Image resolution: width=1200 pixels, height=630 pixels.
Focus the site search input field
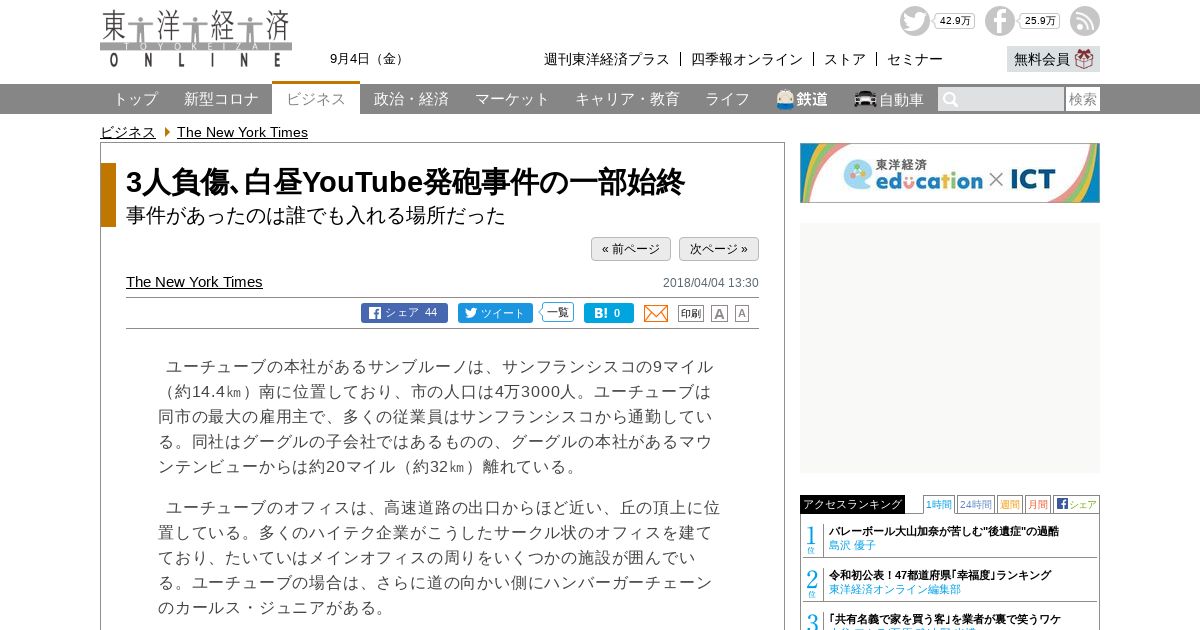click(x=1001, y=99)
